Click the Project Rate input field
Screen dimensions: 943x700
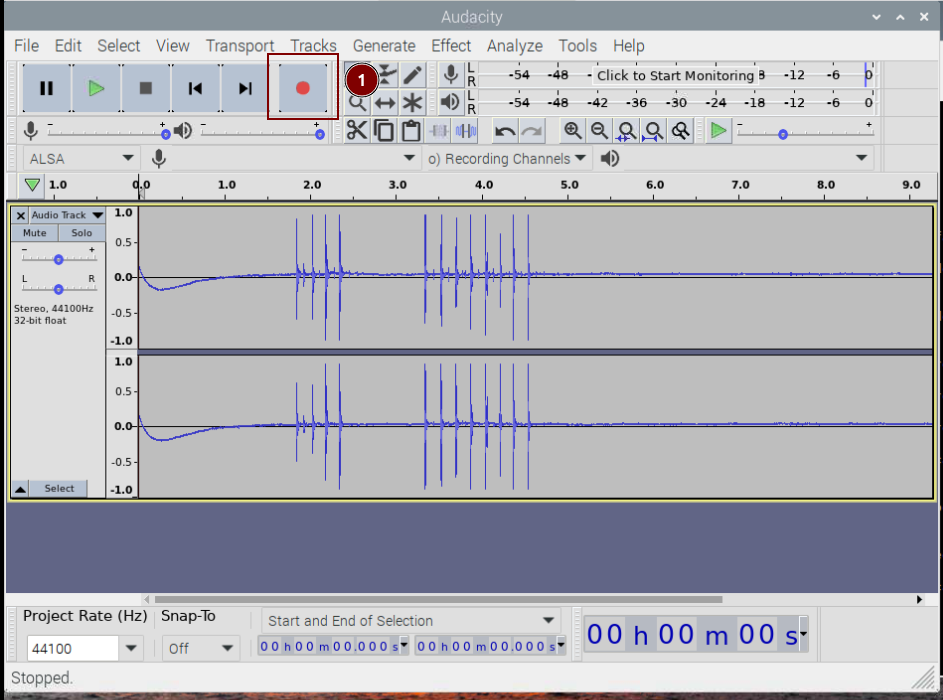pos(73,648)
